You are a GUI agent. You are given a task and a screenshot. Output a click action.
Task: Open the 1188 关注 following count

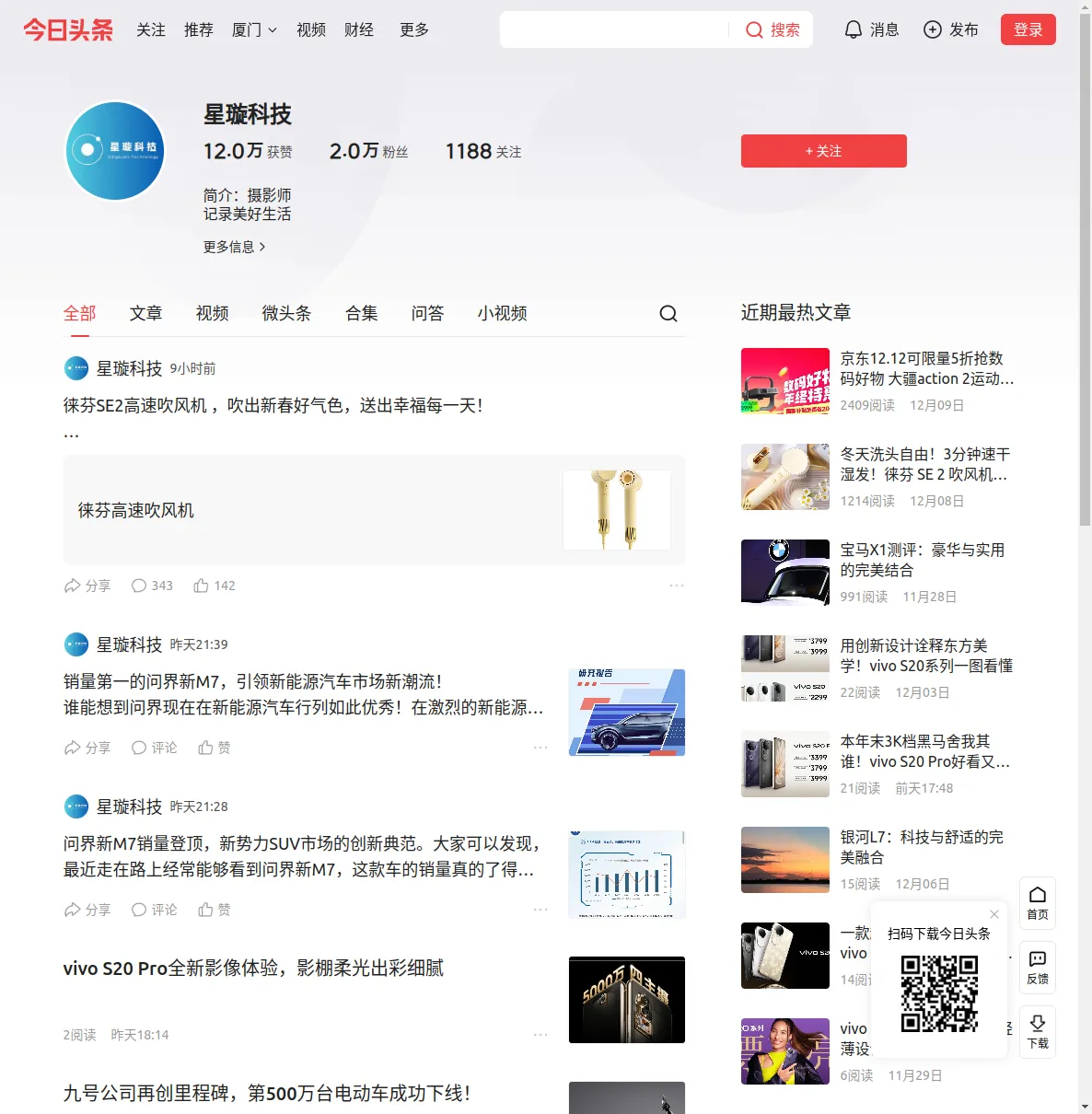[x=483, y=151]
